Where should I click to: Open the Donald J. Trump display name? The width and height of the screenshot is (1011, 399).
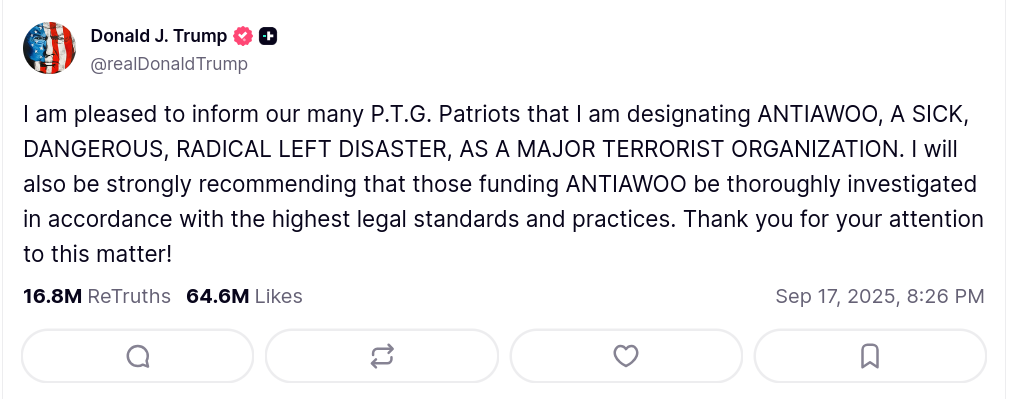tap(159, 36)
